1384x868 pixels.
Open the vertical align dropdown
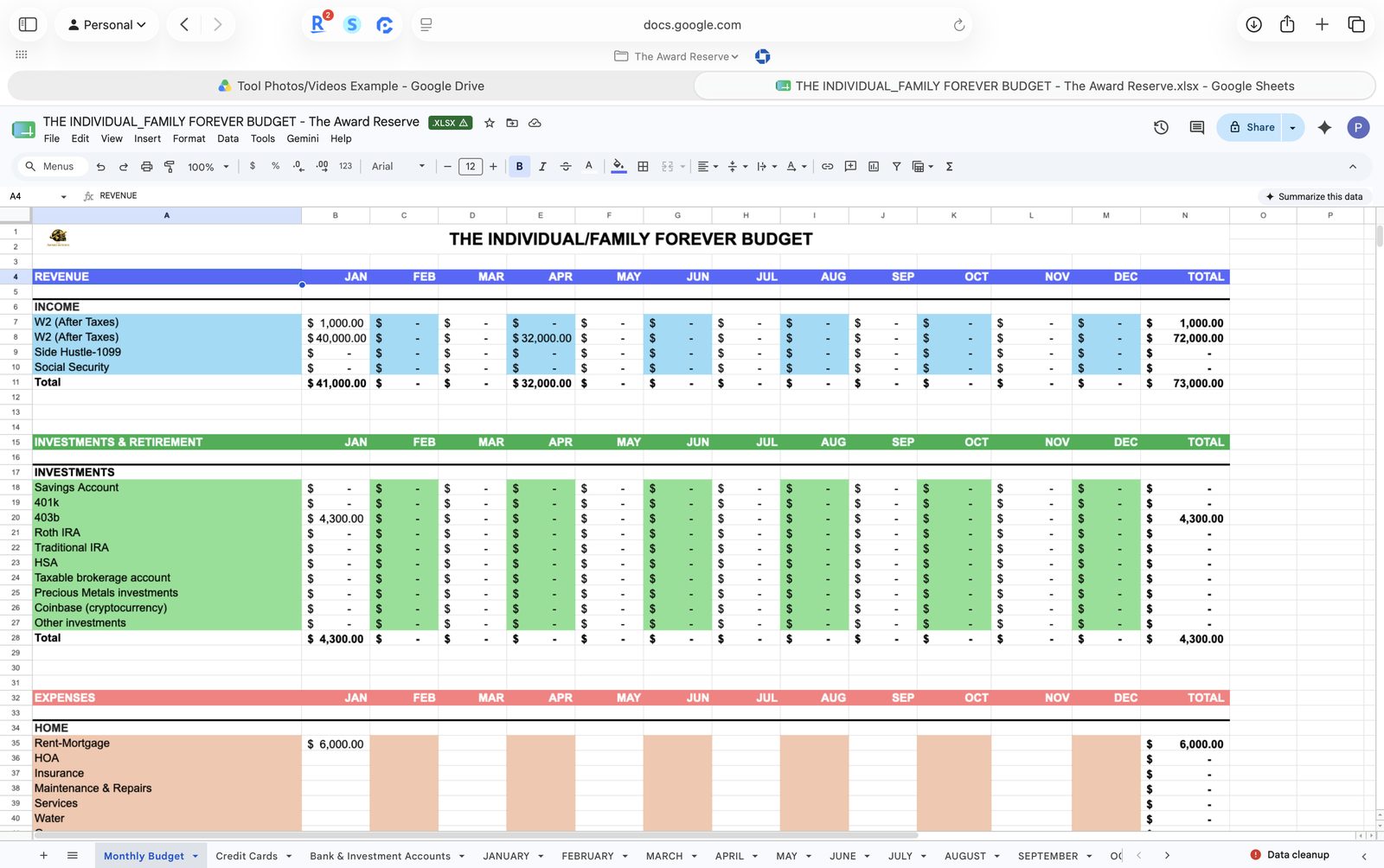tap(737, 167)
